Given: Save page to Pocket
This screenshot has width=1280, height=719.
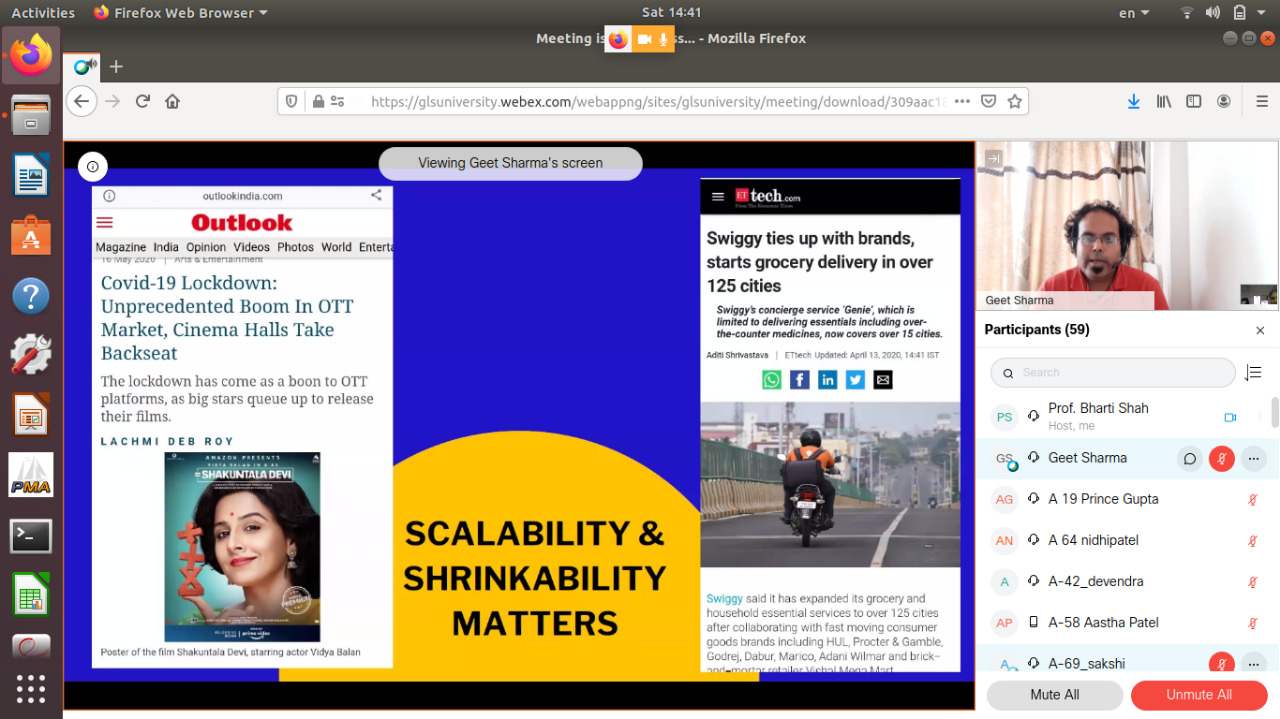Looking at the screenshot, I should 988,101.
